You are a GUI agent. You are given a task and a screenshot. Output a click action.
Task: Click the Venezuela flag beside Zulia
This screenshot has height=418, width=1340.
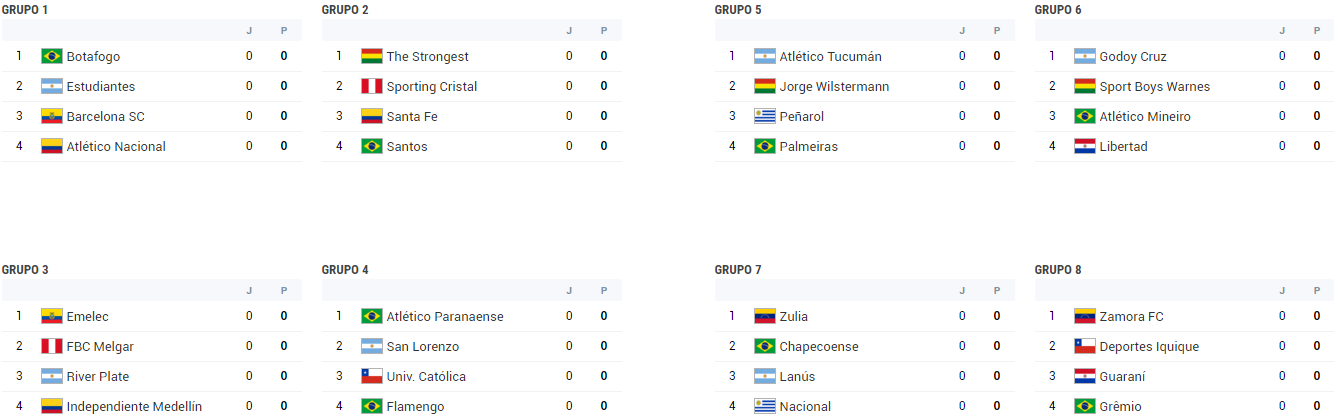[764, 316]
